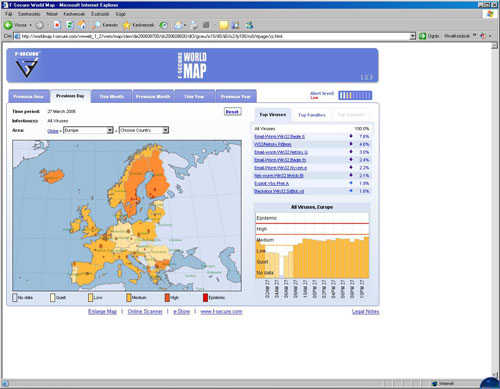Open the Legal Notes link

[366, 312]
